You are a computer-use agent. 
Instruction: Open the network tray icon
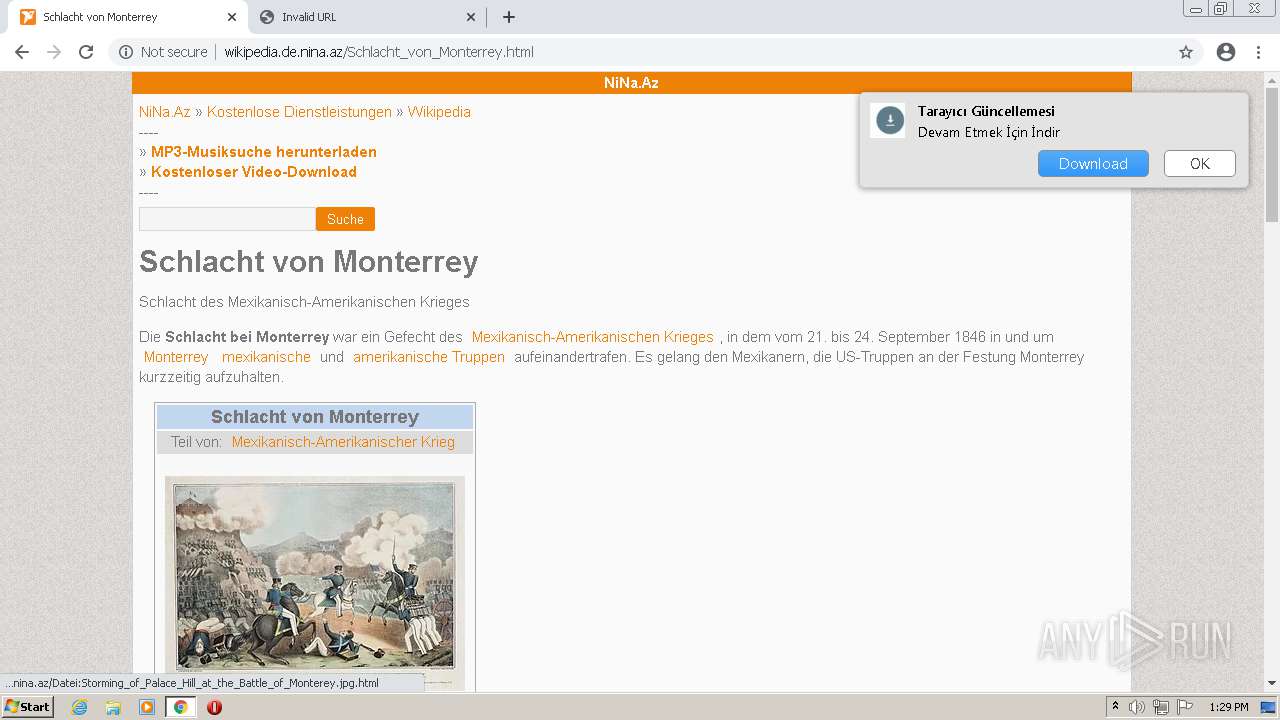click(1161, 707)
